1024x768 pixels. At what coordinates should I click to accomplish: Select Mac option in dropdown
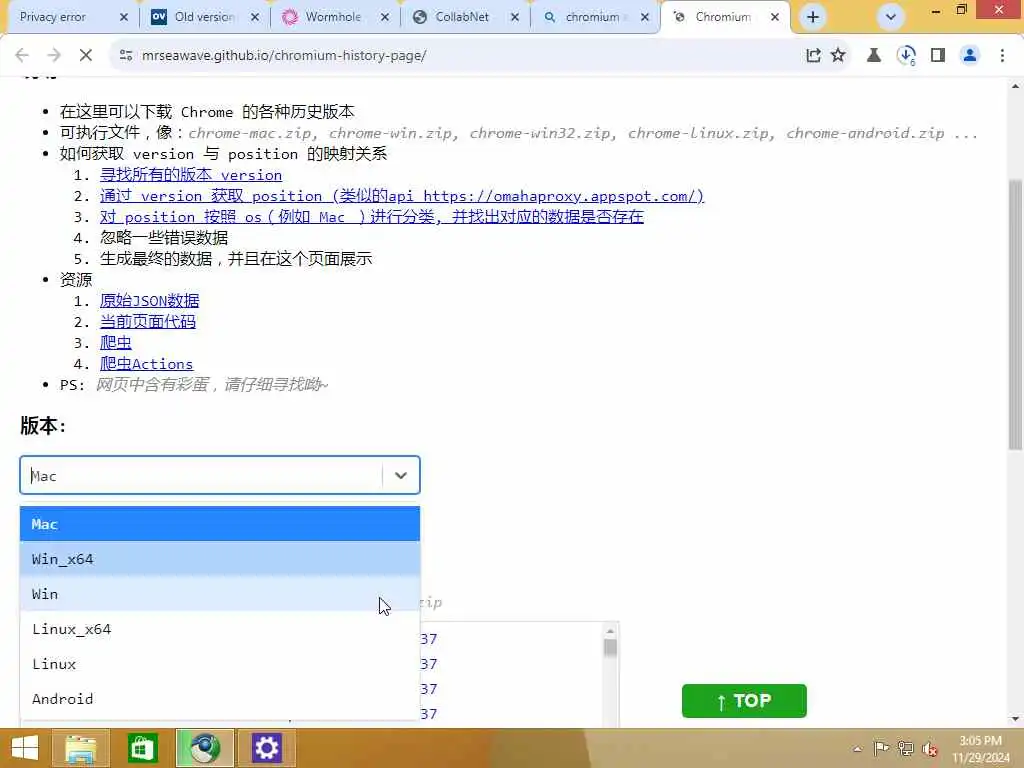click(220, 524)
